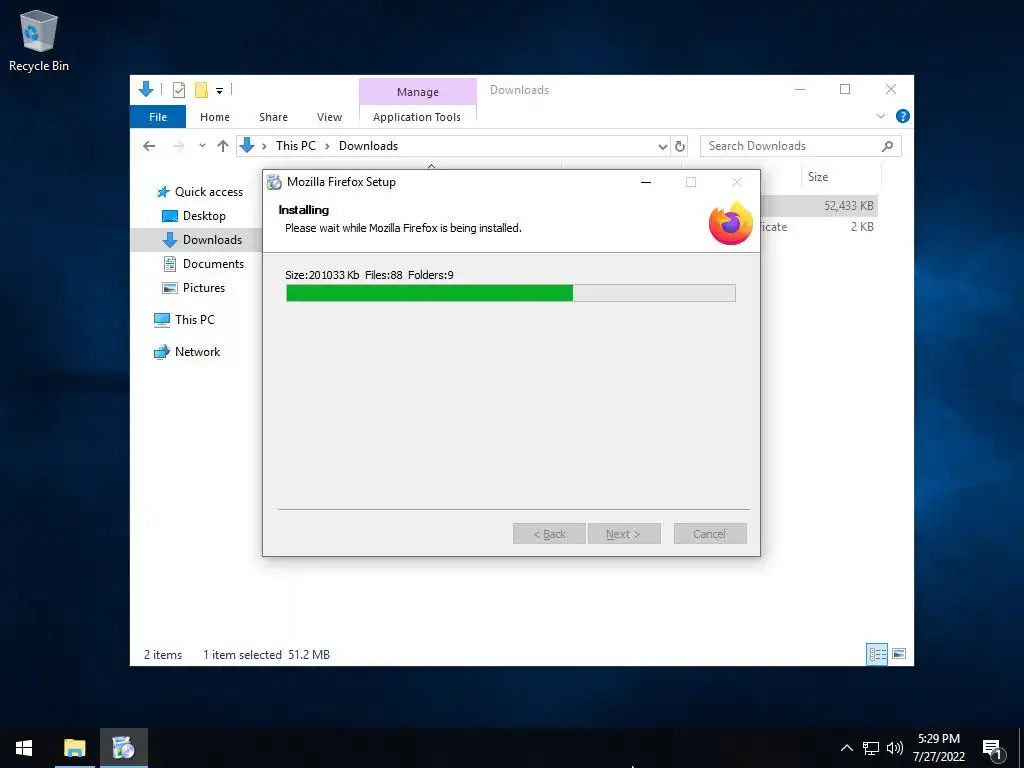This screenshot has height=768, width=1024.
Task: Open the File menu in Explorer
Action: coord(158,117)
